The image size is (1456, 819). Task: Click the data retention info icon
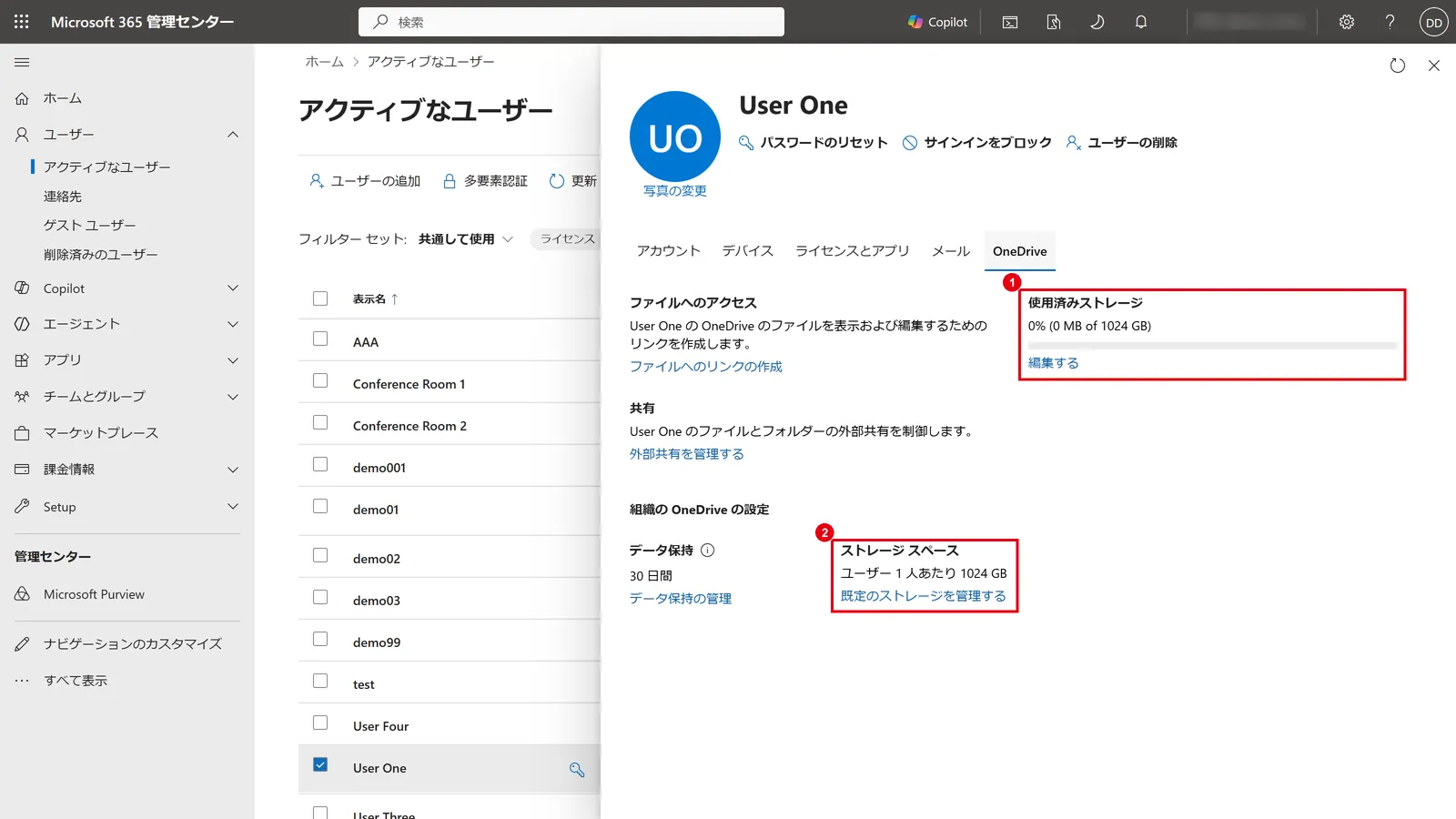(x=708, y=550)
